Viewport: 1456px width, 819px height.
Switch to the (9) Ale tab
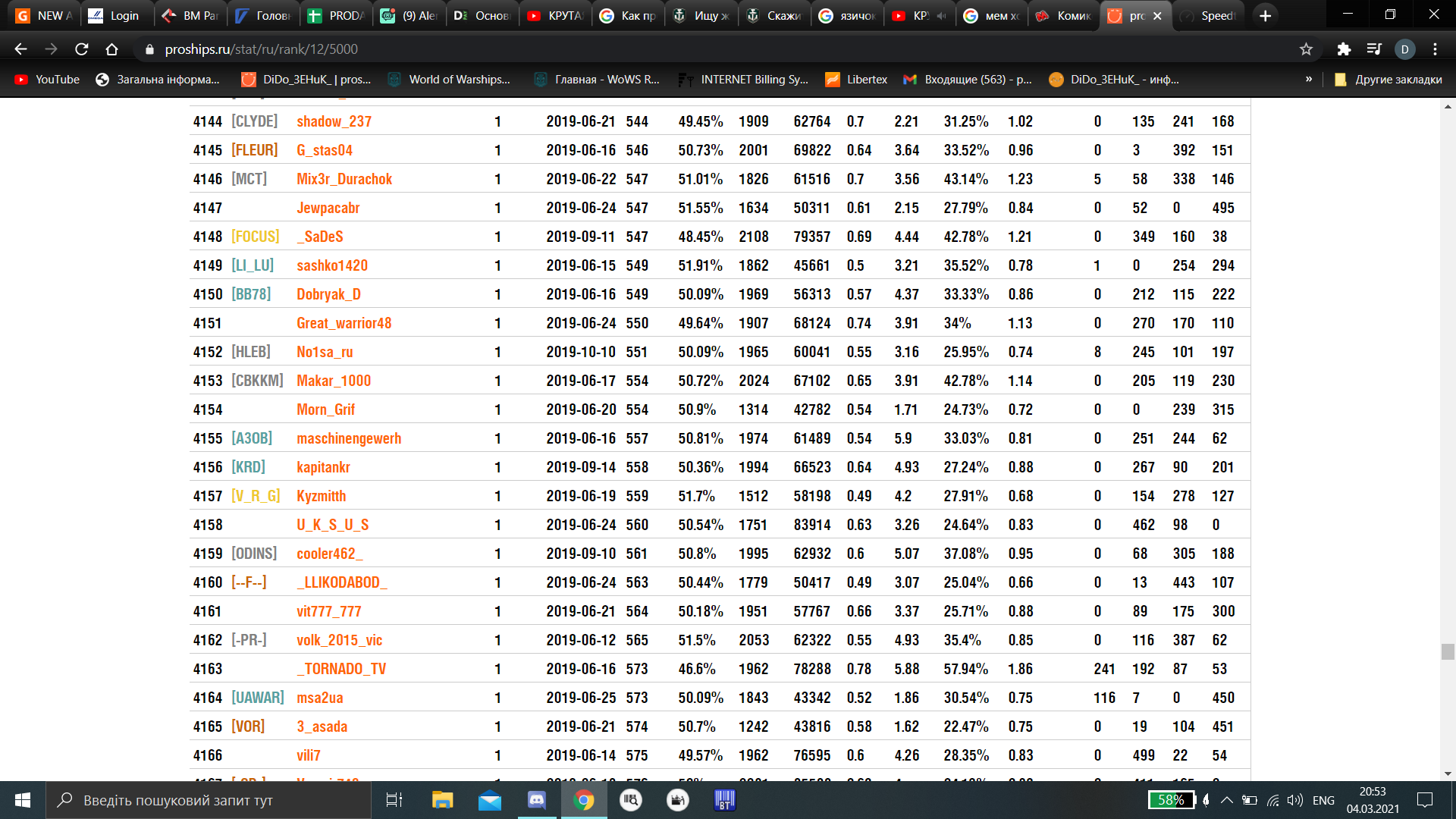click(x=409, y=16)
